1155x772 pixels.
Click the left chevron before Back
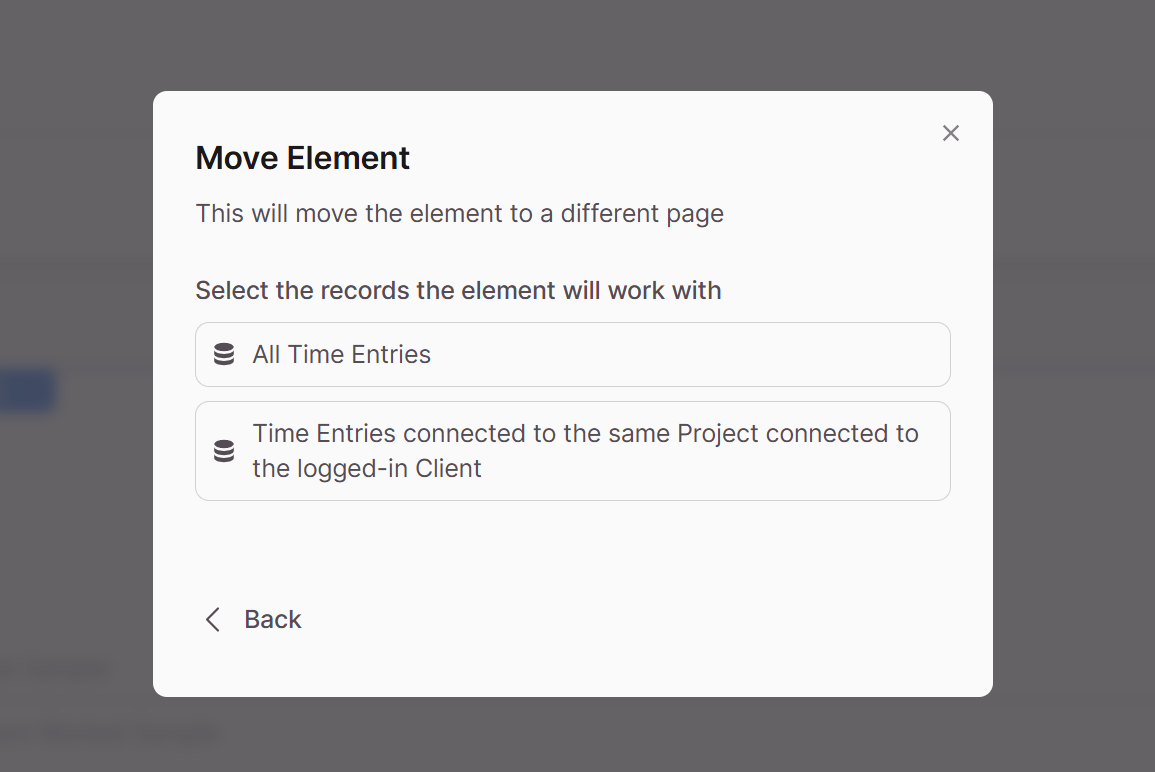click(213, 620)
